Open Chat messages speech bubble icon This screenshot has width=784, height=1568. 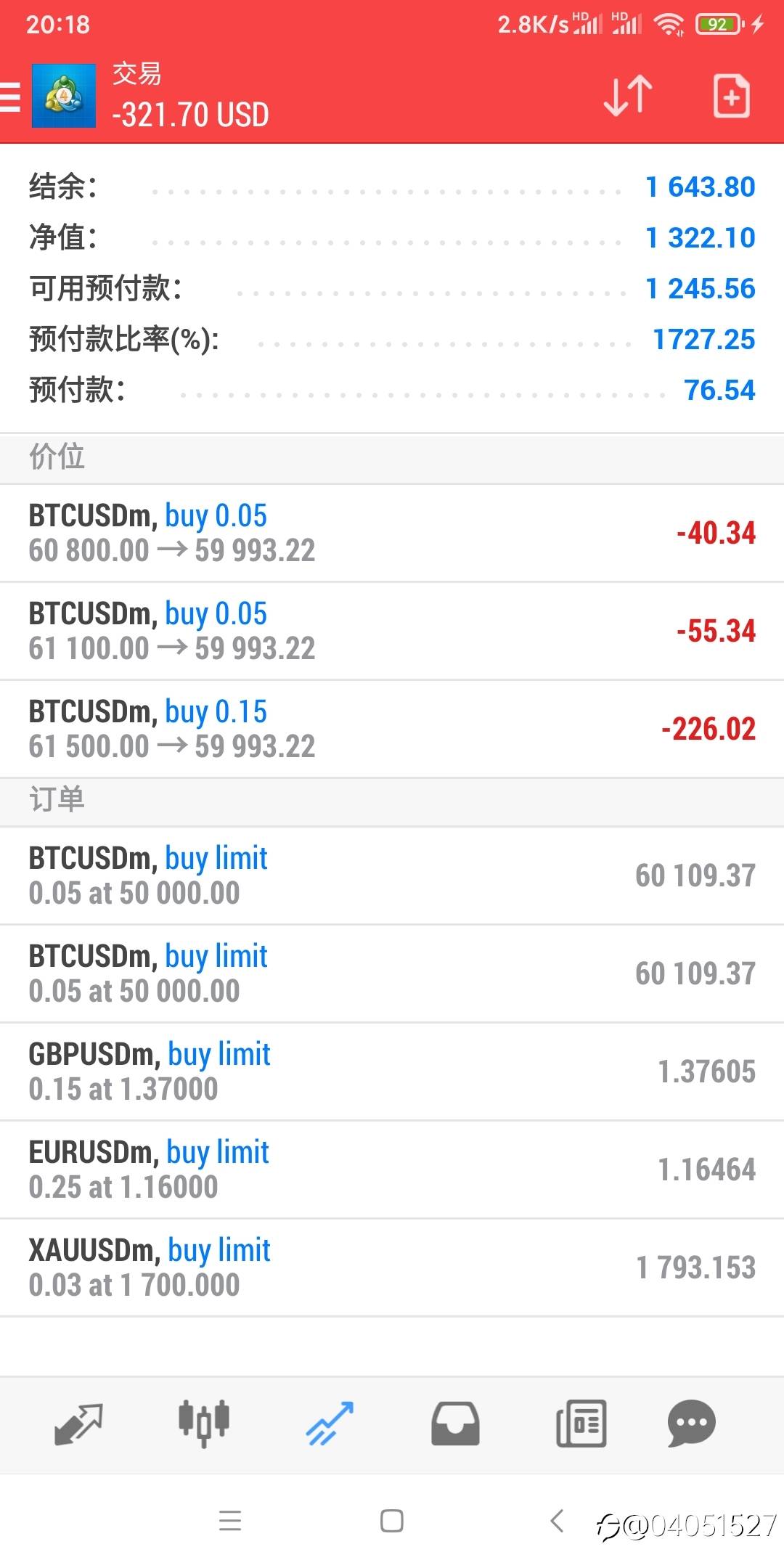click(x=691, y=1424)
